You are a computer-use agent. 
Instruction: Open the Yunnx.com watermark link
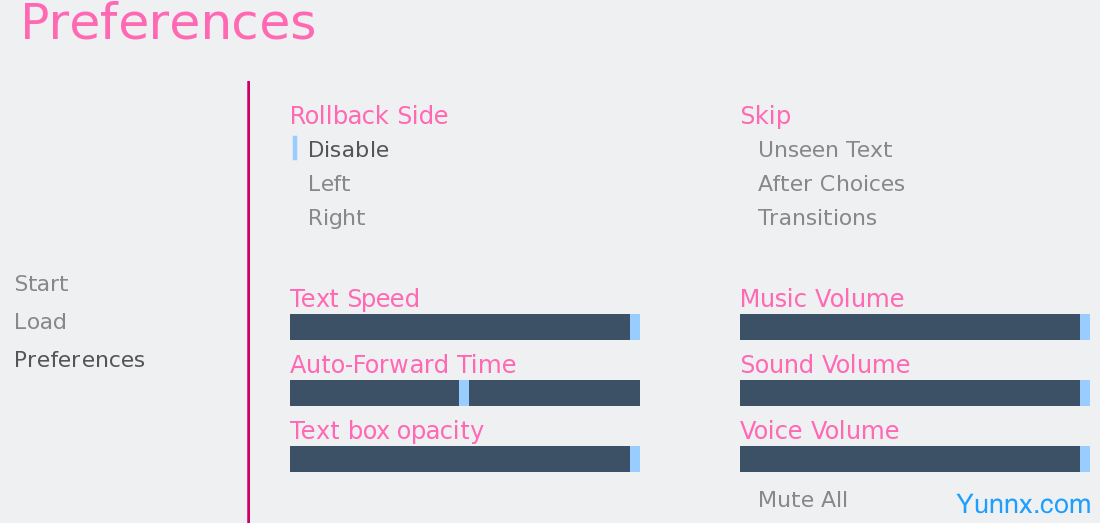click(x=1022, y=504)
